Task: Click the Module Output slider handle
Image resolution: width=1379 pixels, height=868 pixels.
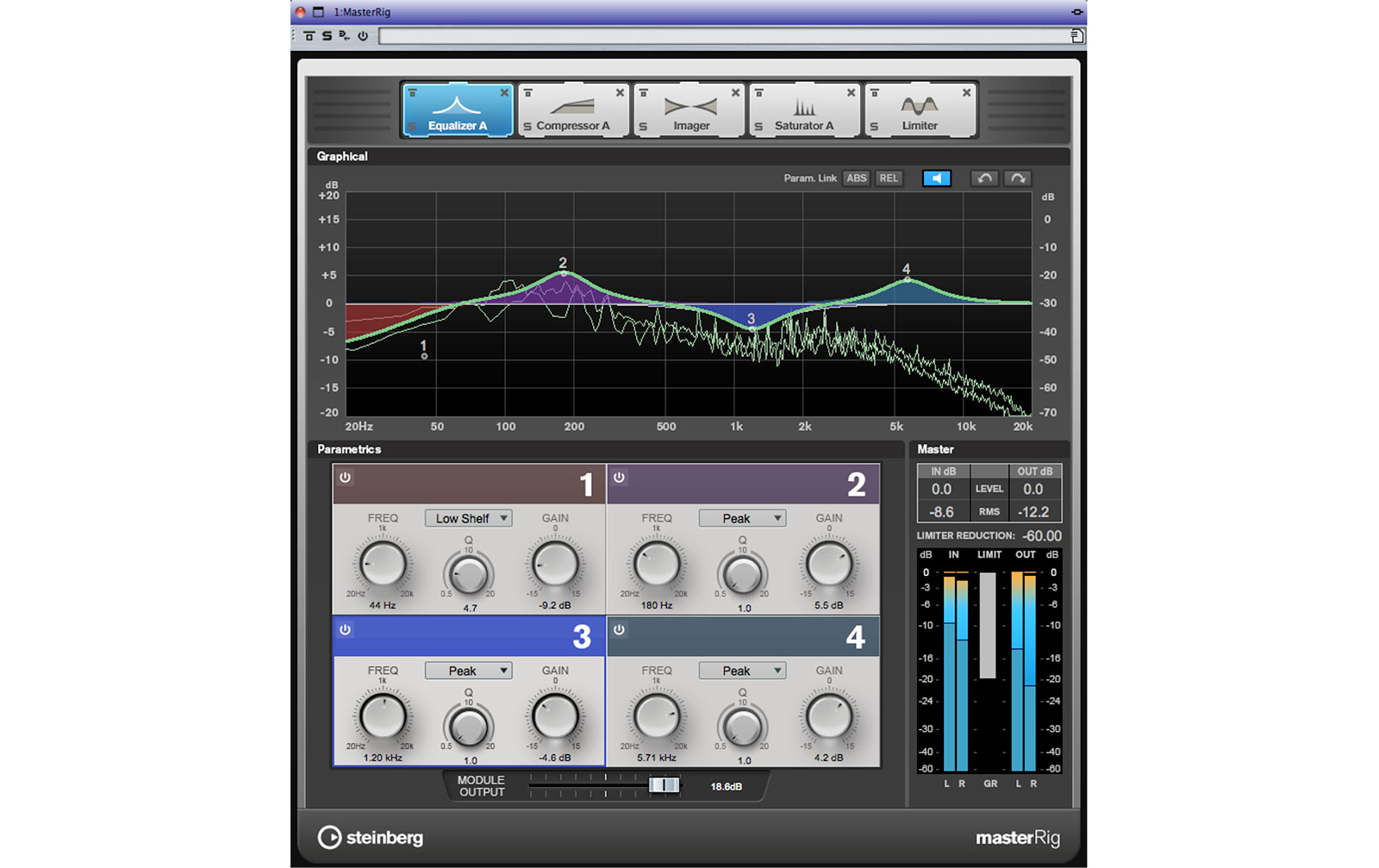Action: (x=664, y=785)
